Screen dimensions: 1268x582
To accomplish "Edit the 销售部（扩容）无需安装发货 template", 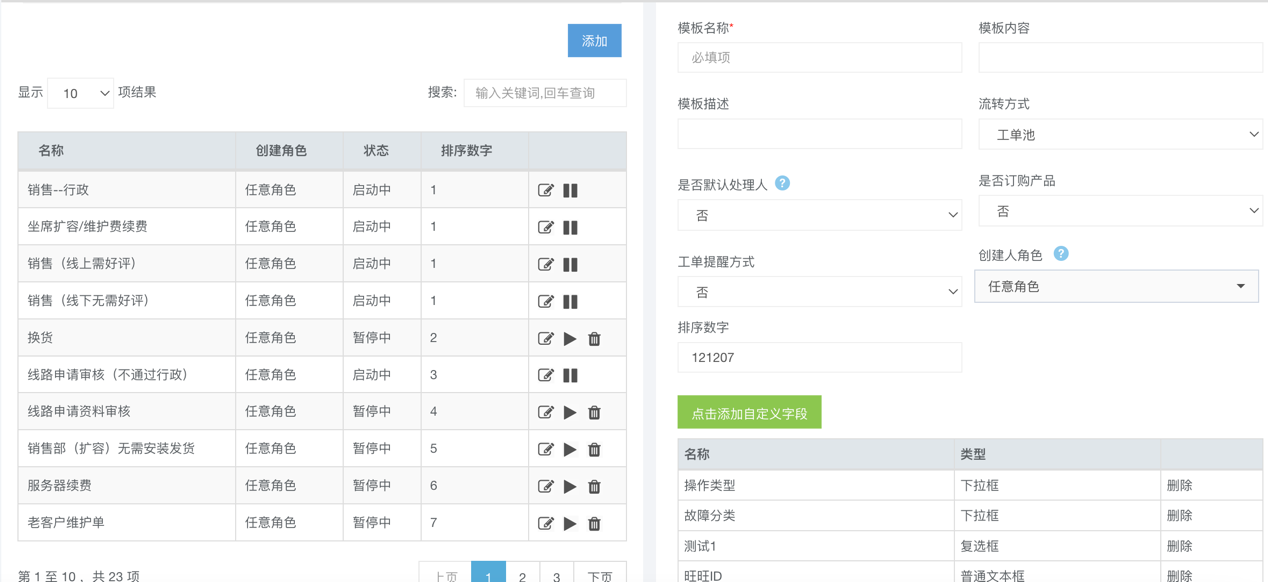I will pyautogui.click(x=545, y=449).
